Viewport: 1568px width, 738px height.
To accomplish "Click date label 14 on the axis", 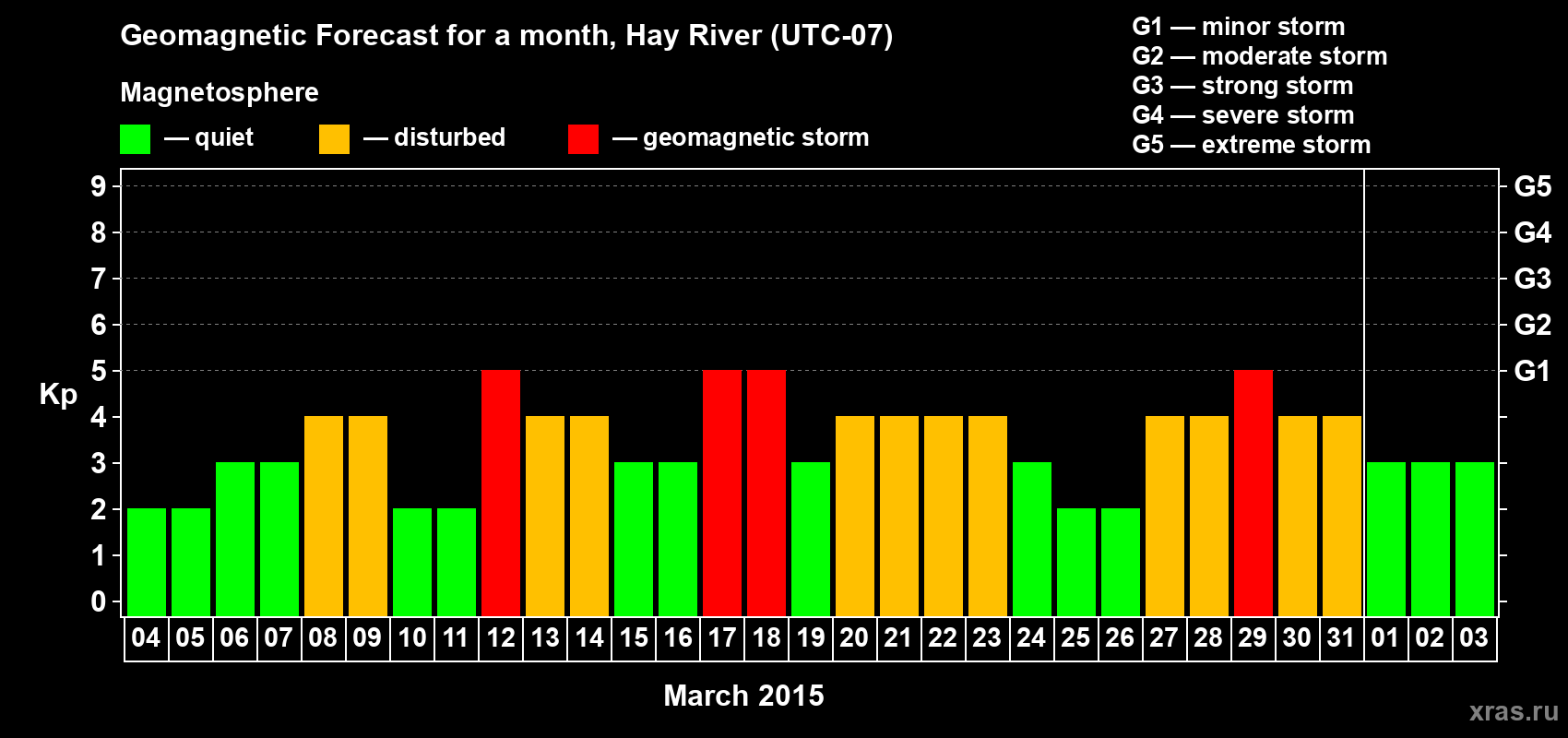I will click(589, 637).
